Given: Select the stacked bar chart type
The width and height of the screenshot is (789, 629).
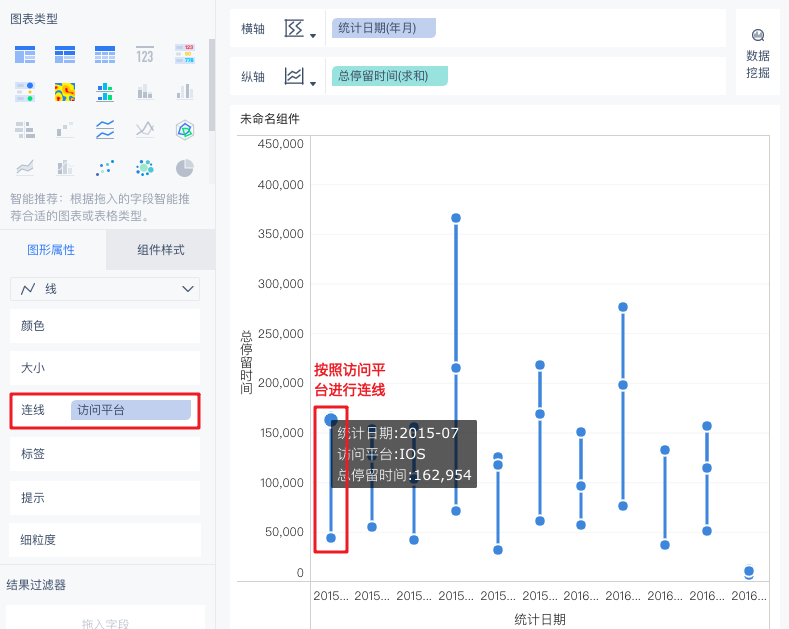Looking at the screenshot, I should click(x=145, y=92).
